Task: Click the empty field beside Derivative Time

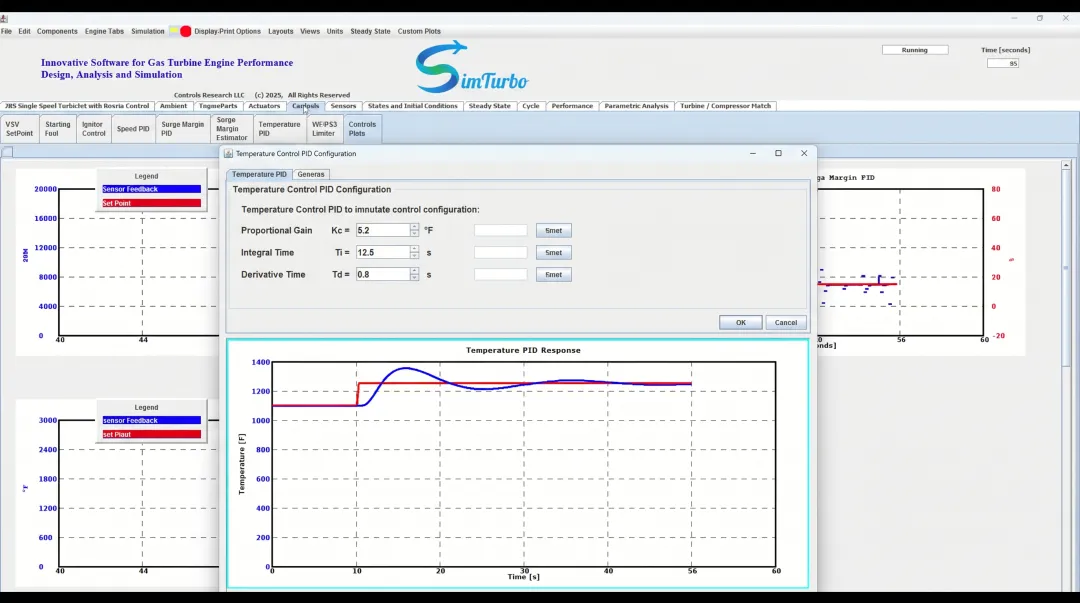Action: (501, 274)
